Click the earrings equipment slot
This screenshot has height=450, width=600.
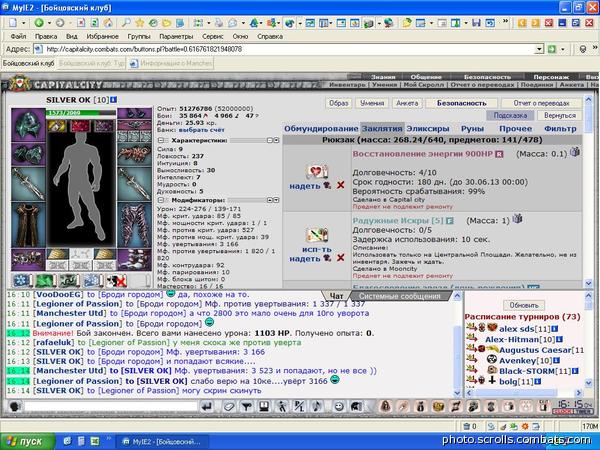(x=134, y=113)
